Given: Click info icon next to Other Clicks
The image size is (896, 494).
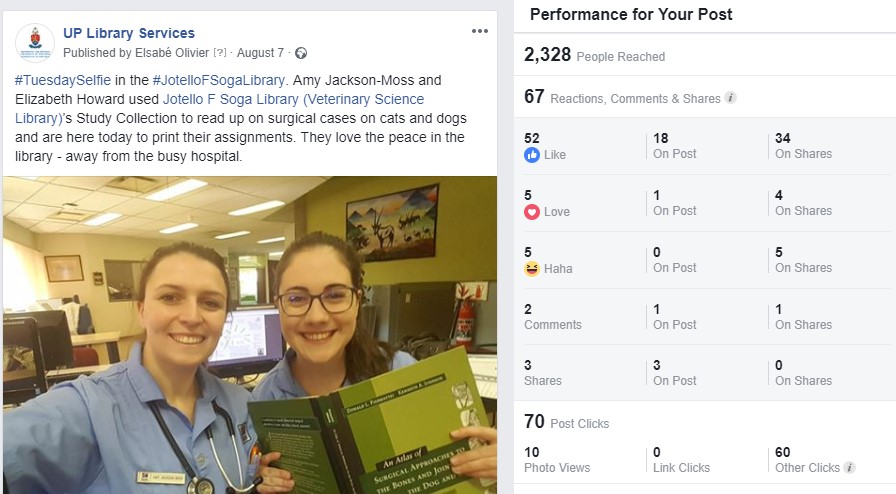Looking at the screenshot, I should (x=850, y=467).
